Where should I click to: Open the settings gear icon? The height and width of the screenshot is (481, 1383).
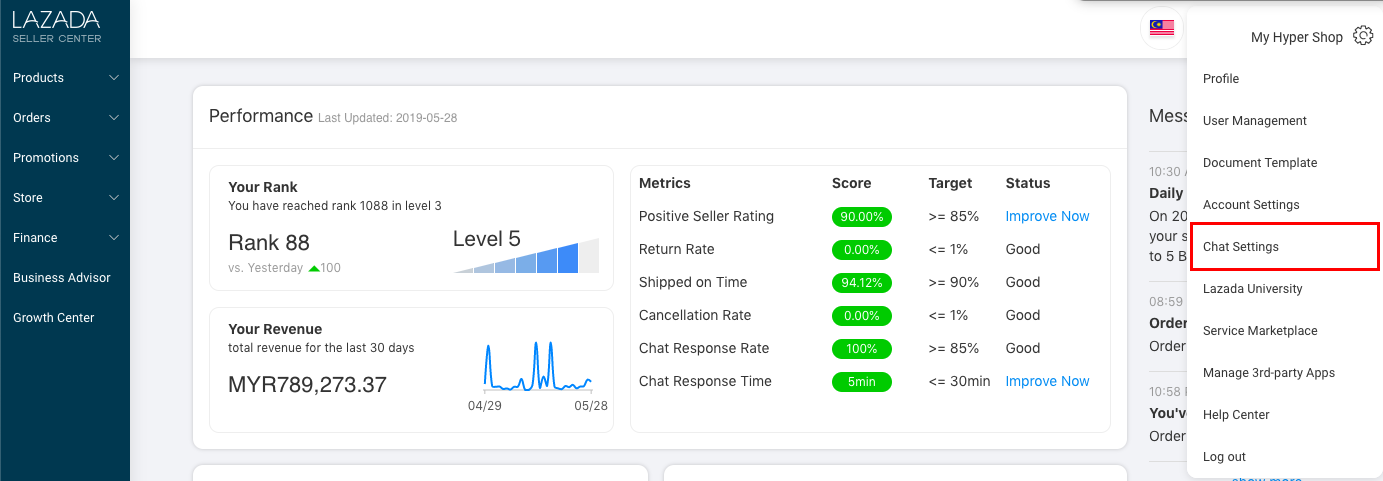(x=1363, y=36)
